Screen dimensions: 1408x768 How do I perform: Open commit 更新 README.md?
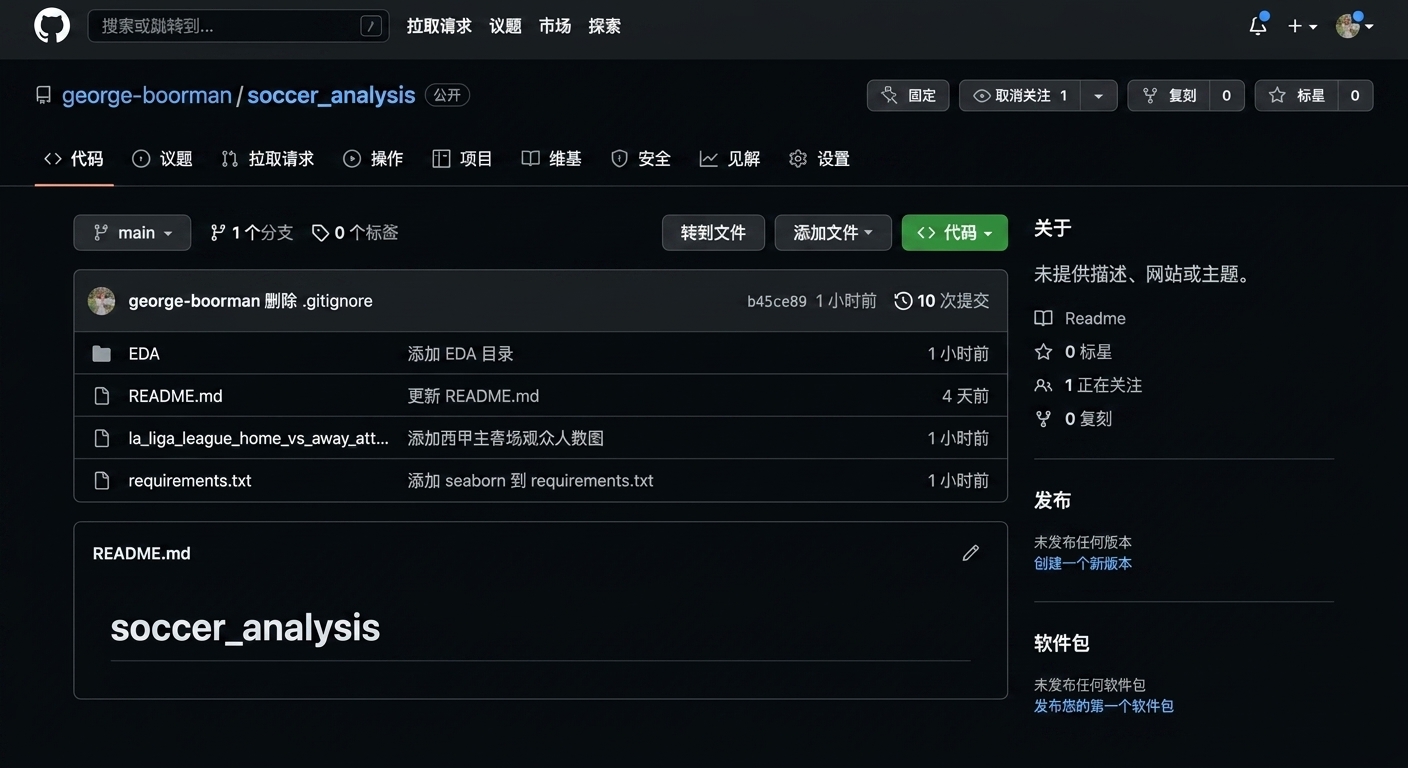coord(473,396)
